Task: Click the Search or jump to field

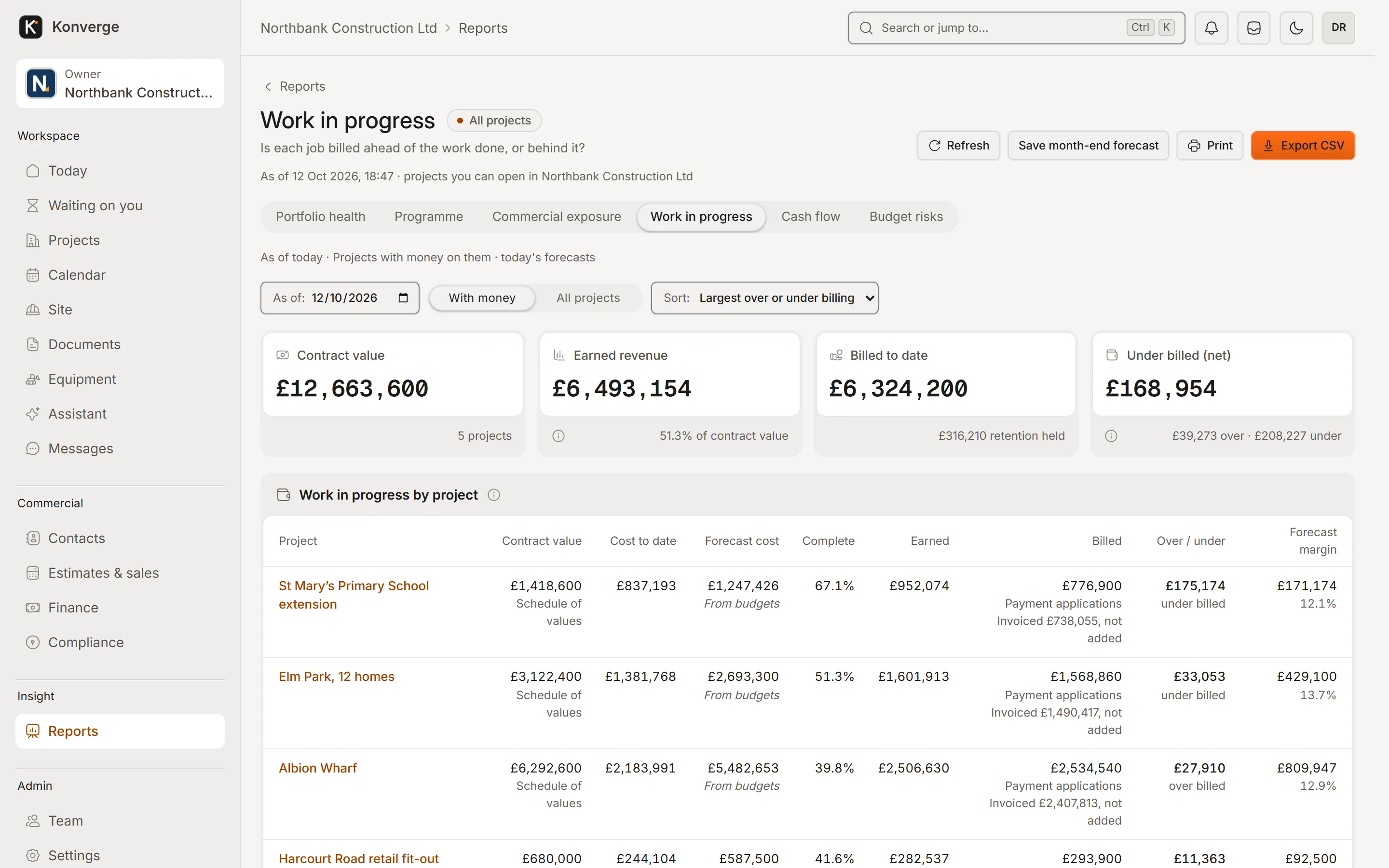Action: [1016, 27]
